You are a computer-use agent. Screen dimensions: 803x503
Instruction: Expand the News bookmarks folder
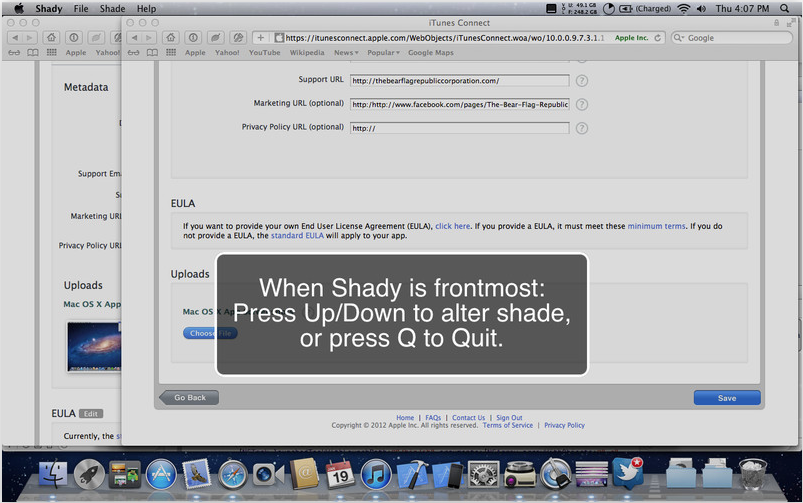346,53
